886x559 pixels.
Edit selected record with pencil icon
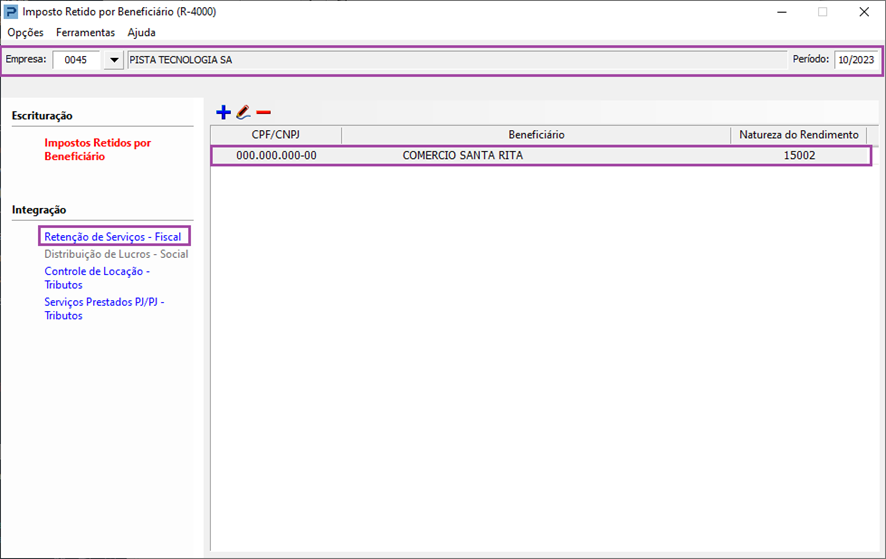pyautogui.click(x=244, y=112)
